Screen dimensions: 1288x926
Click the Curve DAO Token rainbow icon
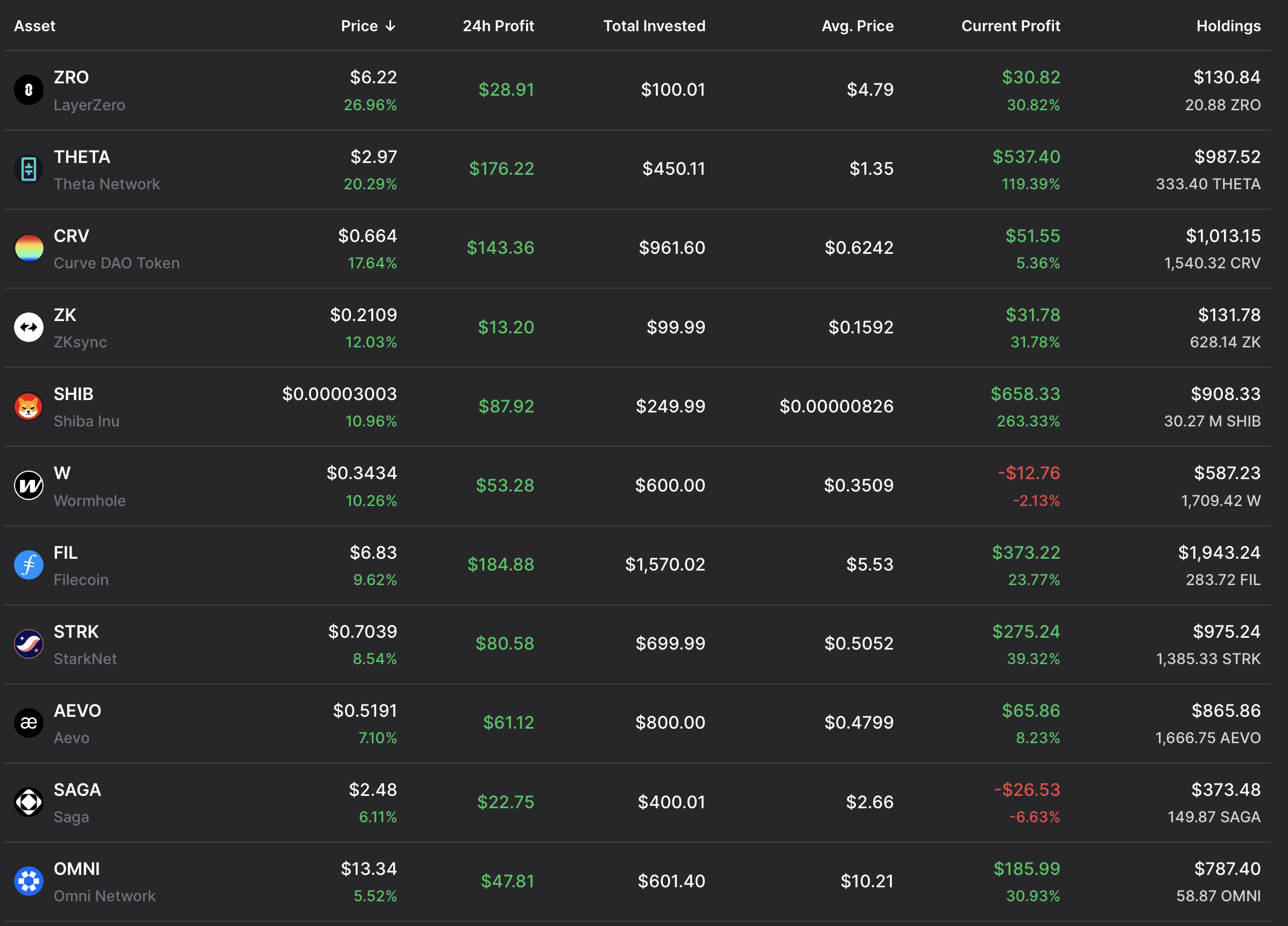tap(29, 248)
